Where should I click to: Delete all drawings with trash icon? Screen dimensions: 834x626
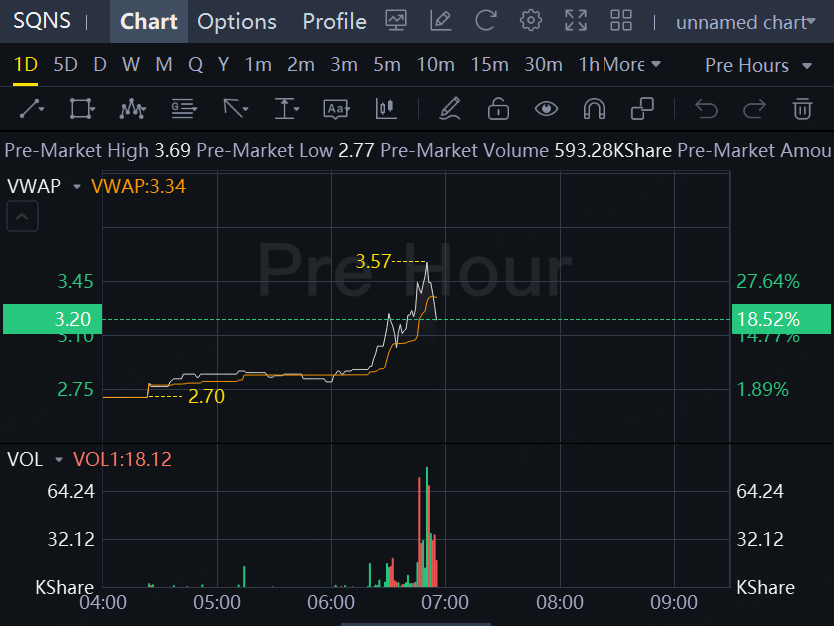point(802,108)
